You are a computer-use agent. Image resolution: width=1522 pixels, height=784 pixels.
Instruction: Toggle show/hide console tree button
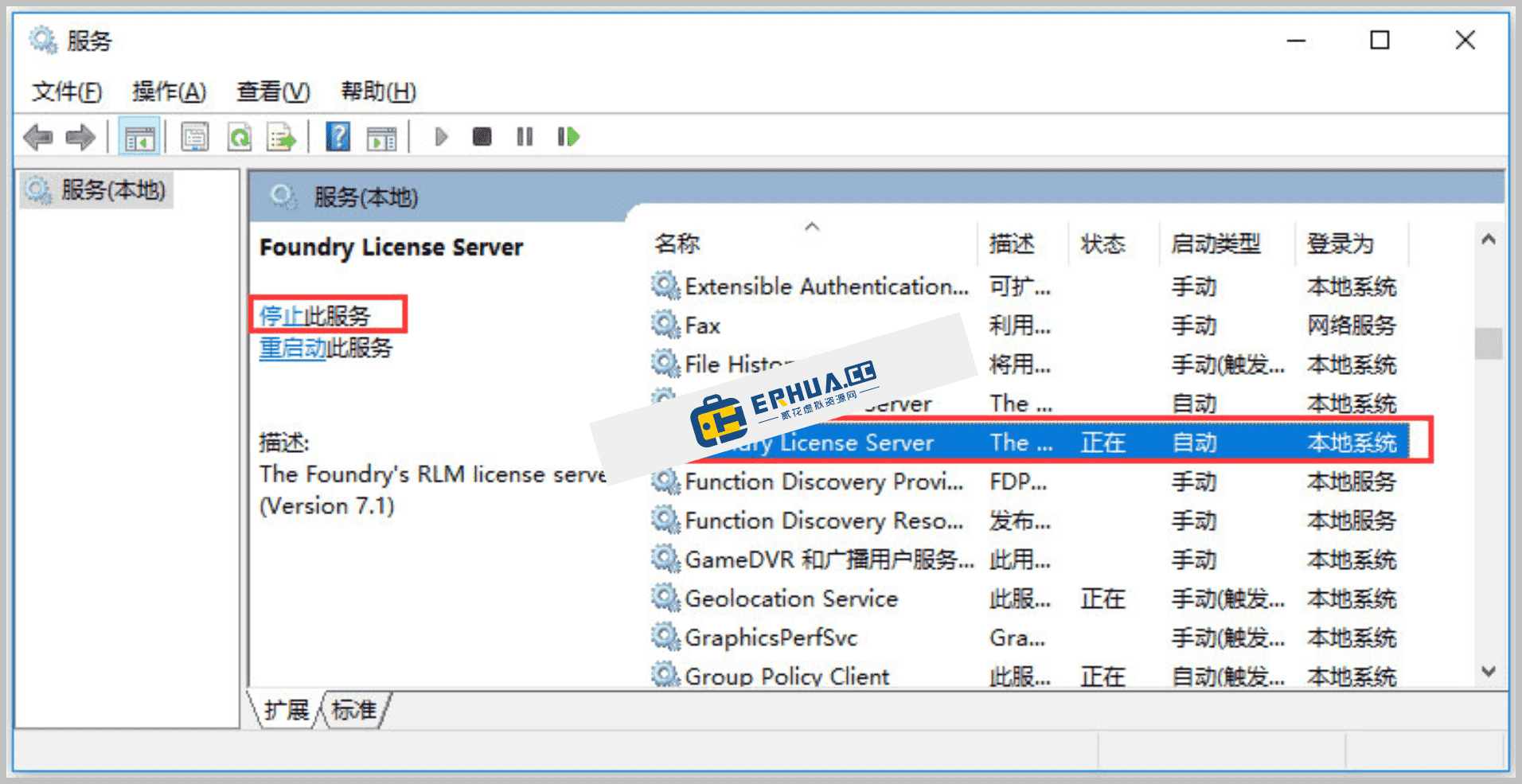(x=139, y=137)
